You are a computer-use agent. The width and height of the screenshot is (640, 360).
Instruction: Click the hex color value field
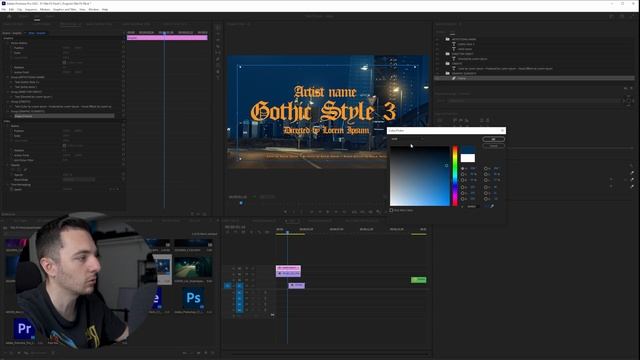tap(472, 207)
